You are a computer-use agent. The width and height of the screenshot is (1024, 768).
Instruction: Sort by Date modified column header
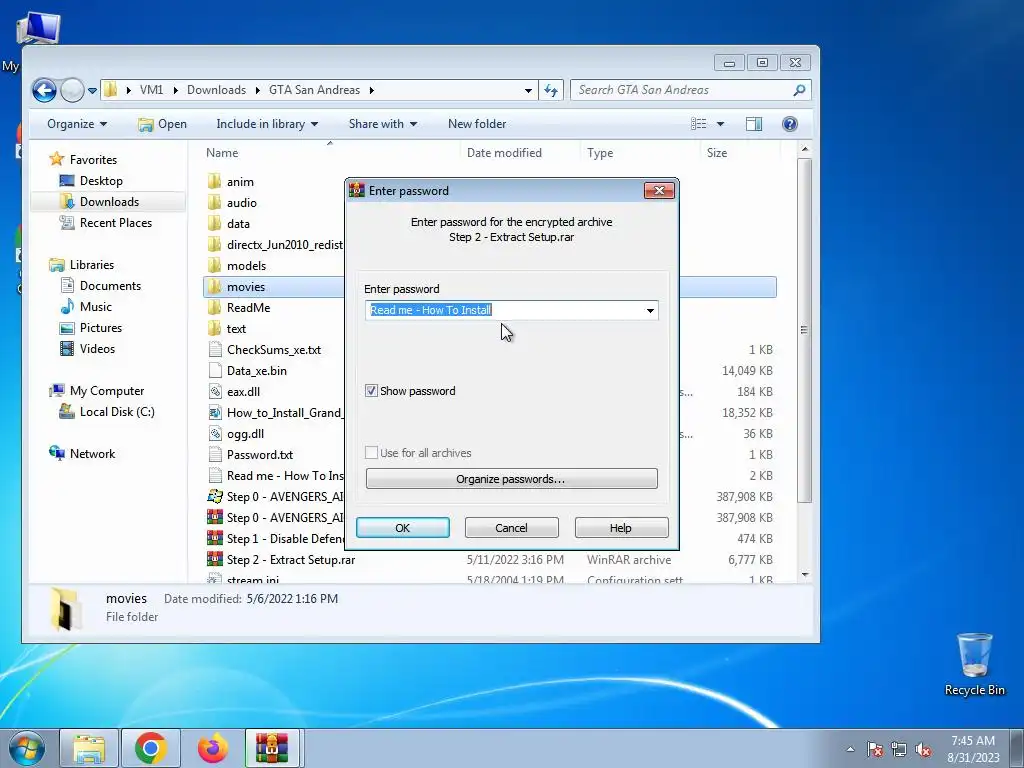(504, 153)
